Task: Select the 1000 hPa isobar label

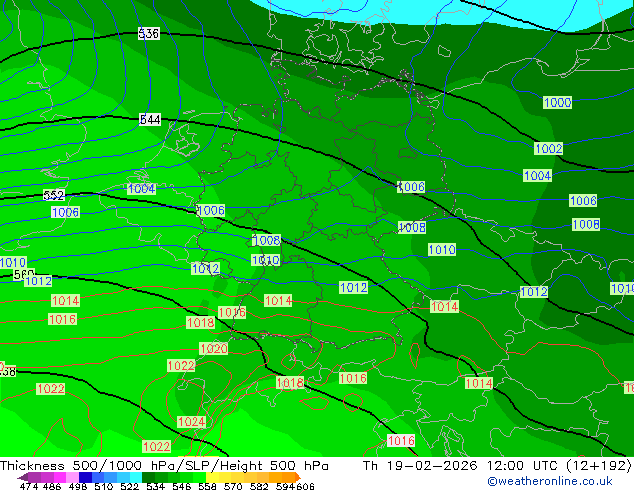Action: click(557, 102)
